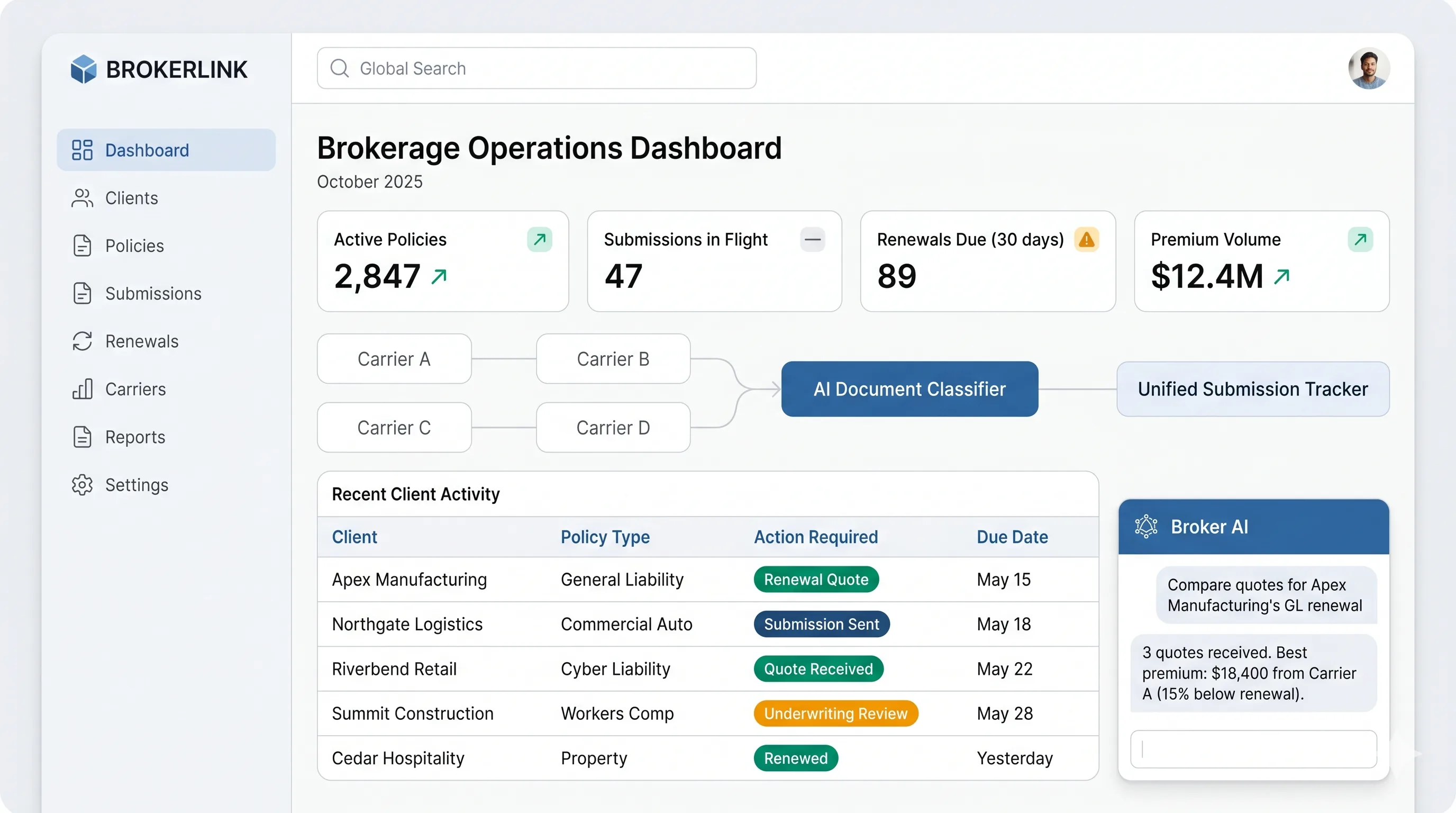
Task: Click inside the Broker AI message box
Action: pyautogui.click(x=1253, y=748)
